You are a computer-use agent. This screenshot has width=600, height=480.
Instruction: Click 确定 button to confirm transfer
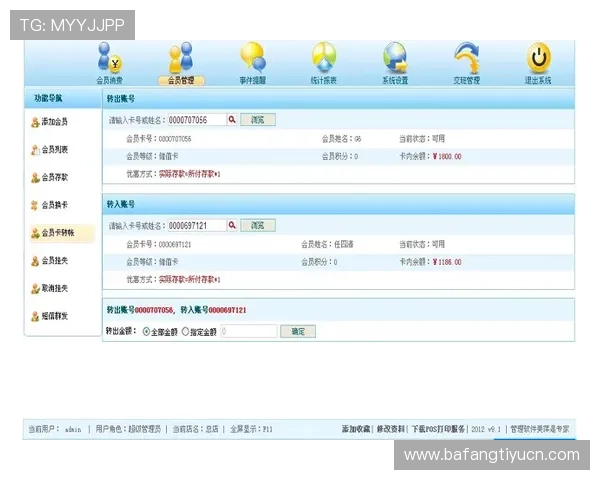(x=298, y=331)
